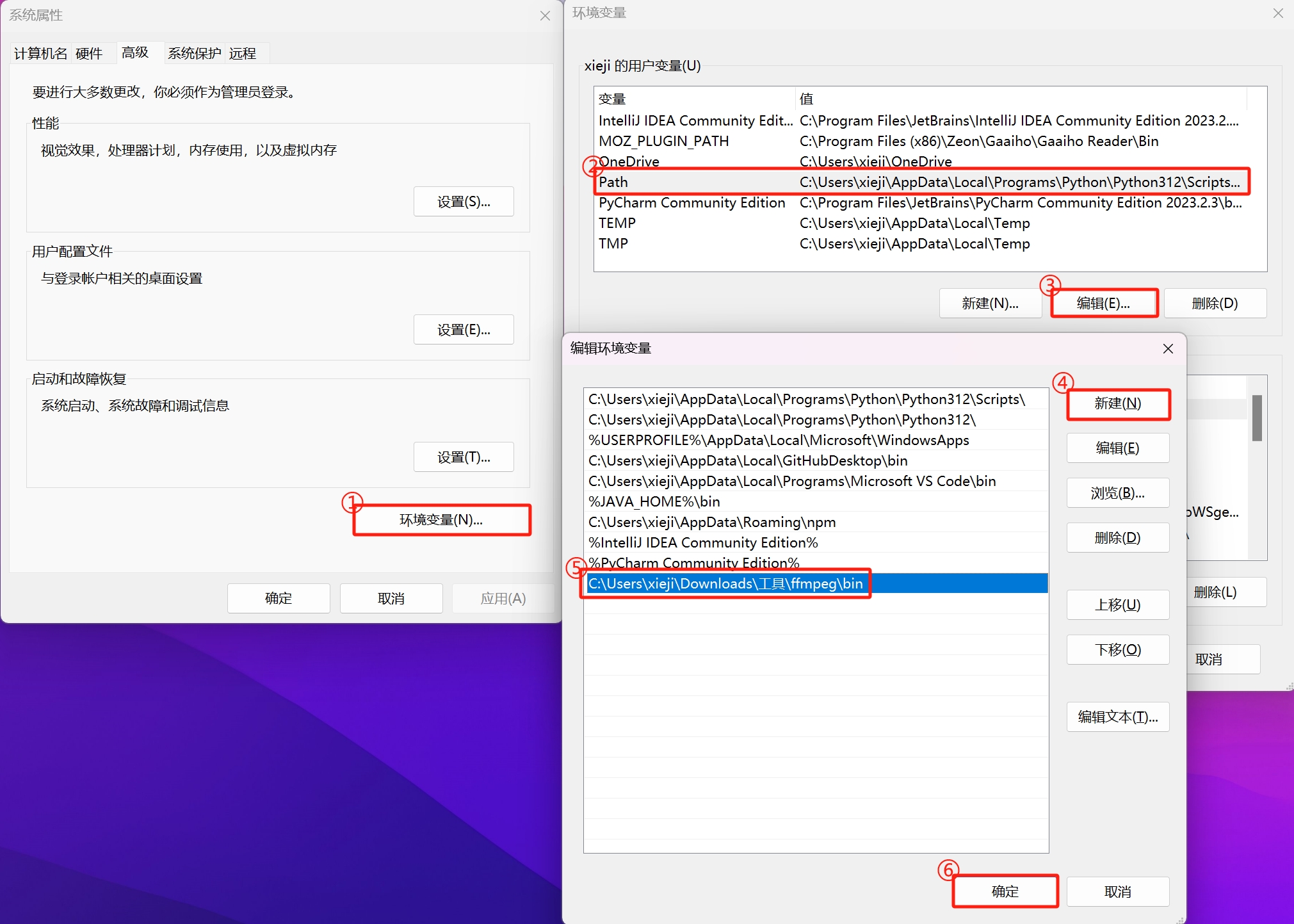Confirm with 确定 in the edit dialog
This screenshot has height=924, width=1294.
pyautogui.click(x=1005, y=891)
